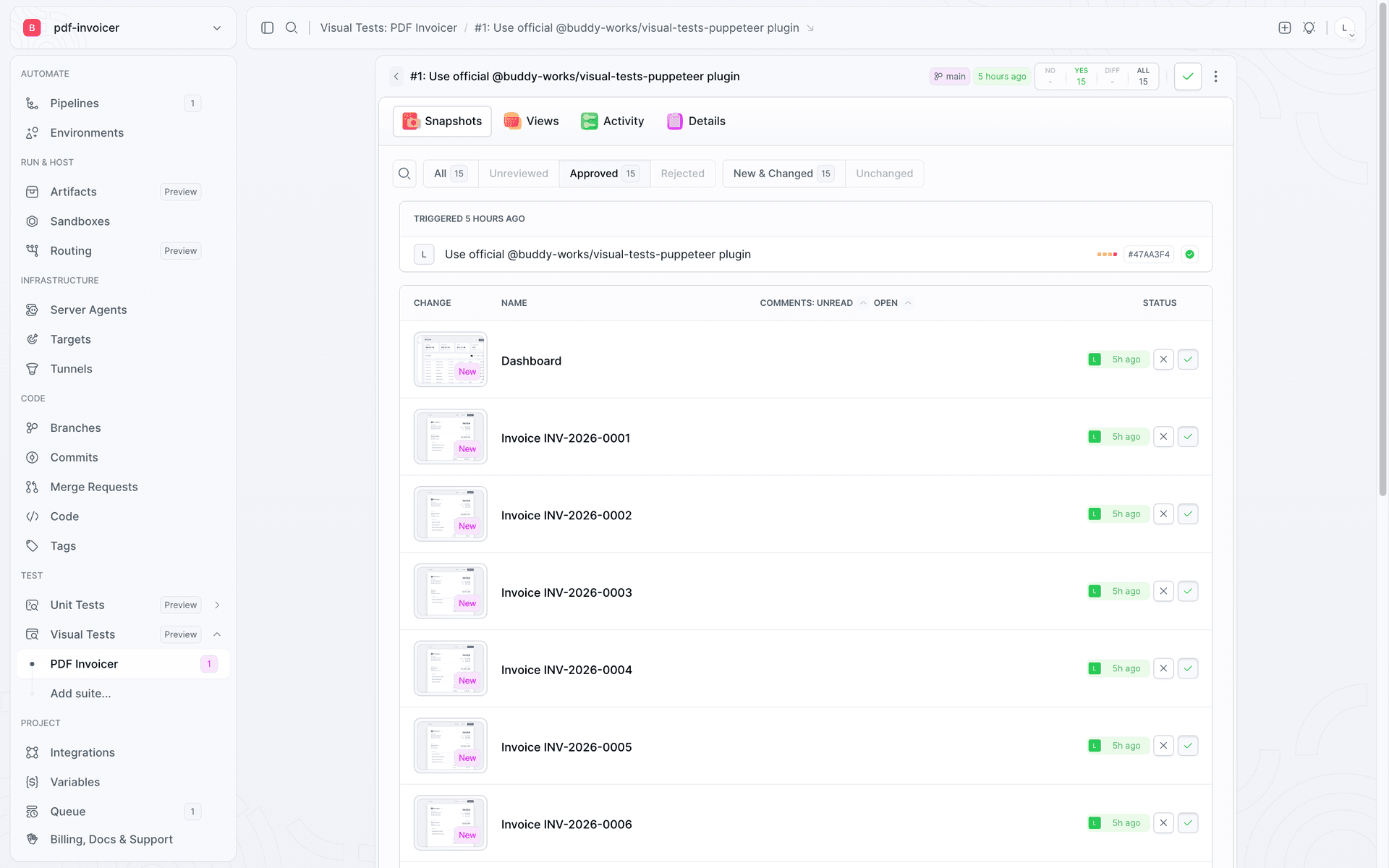Switch to the Details tab
This screenshot has width=1389, height=868.
[697, 122]
